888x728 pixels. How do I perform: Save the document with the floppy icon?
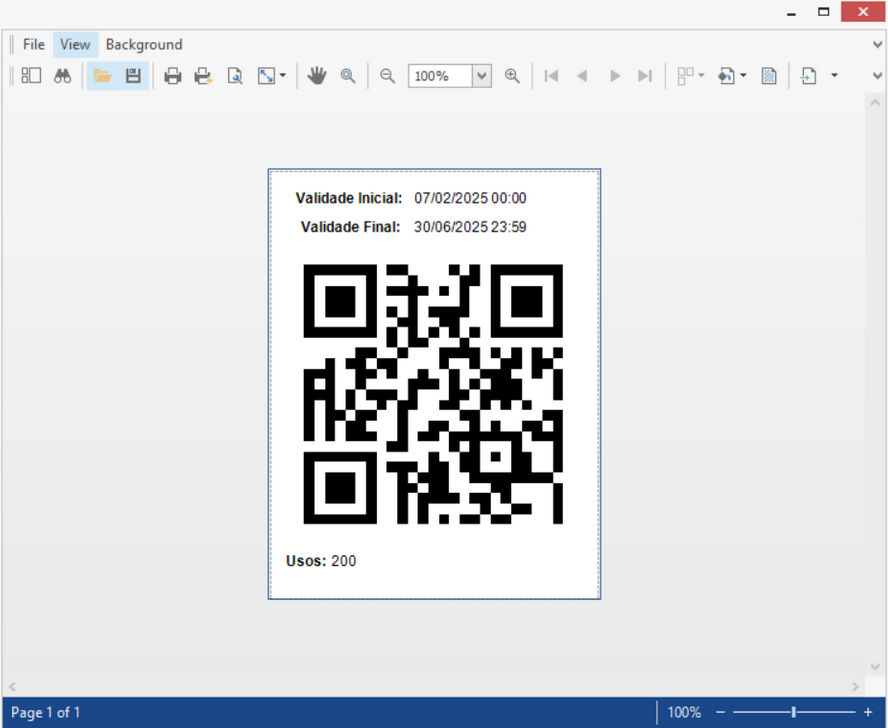(x=133, y=75)
